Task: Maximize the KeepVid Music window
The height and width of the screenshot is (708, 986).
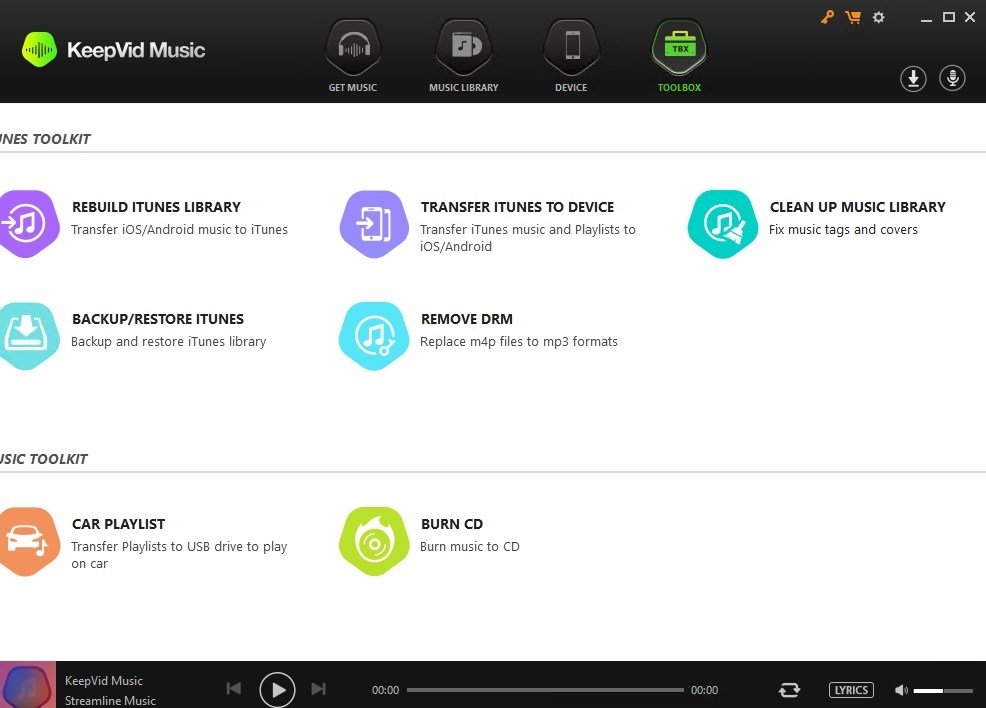Action: (x=949, y=17)
